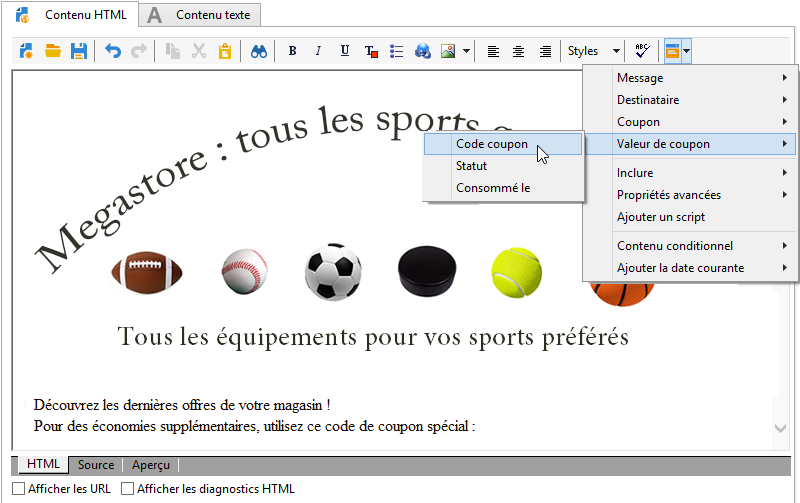The height and width of the screenshot is (503, 800).
Task: Choose Ajouter un script
Action: pos(691,217)
